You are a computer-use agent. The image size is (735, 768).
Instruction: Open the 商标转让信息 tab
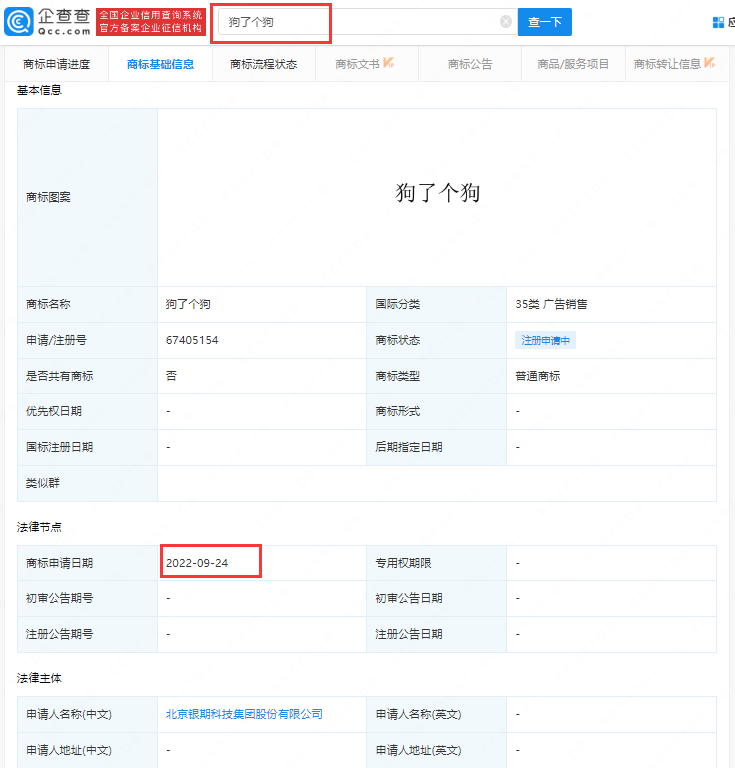coord(667,64)
